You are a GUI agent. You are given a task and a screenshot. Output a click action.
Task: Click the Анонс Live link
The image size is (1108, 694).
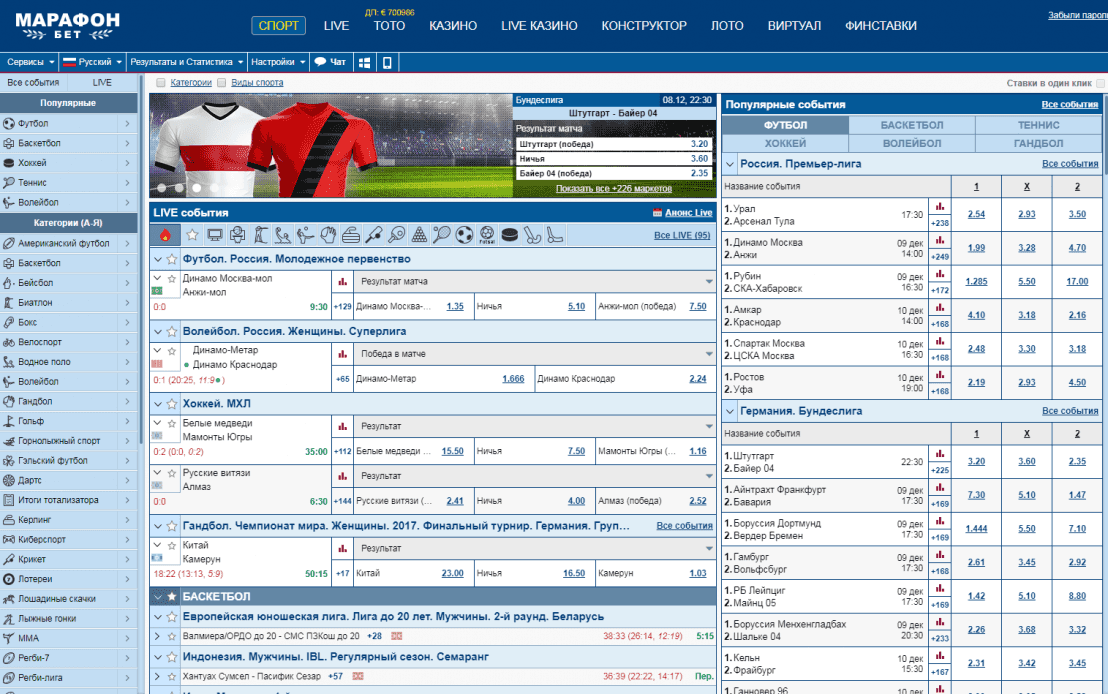point(688,213)
